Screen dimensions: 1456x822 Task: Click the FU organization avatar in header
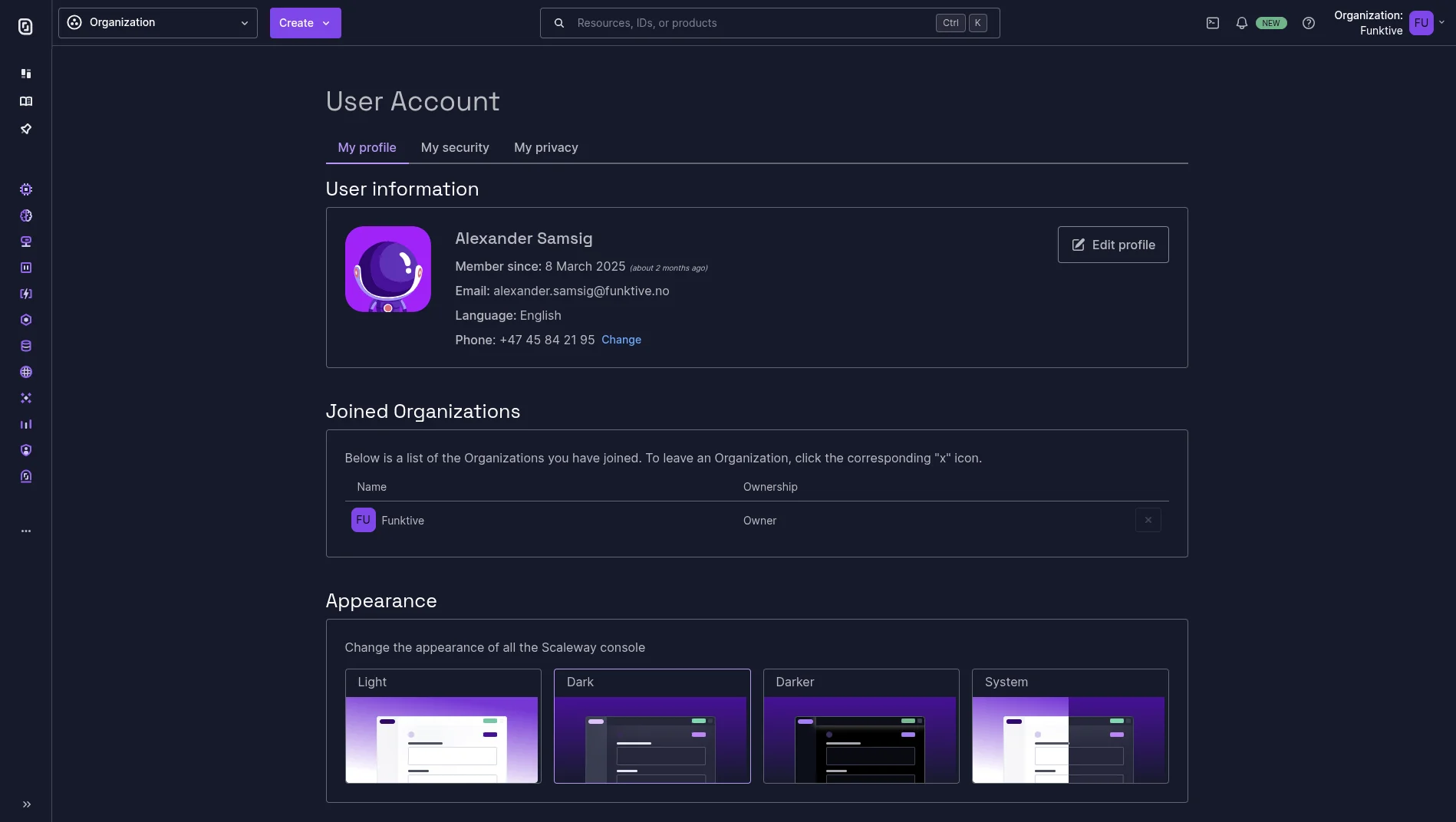pos(1421,23)
